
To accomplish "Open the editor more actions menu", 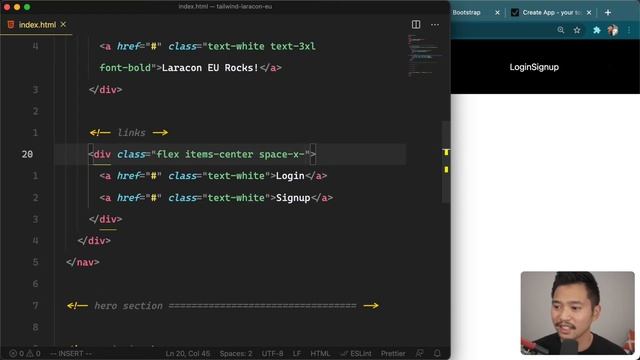I will [435, 25].
